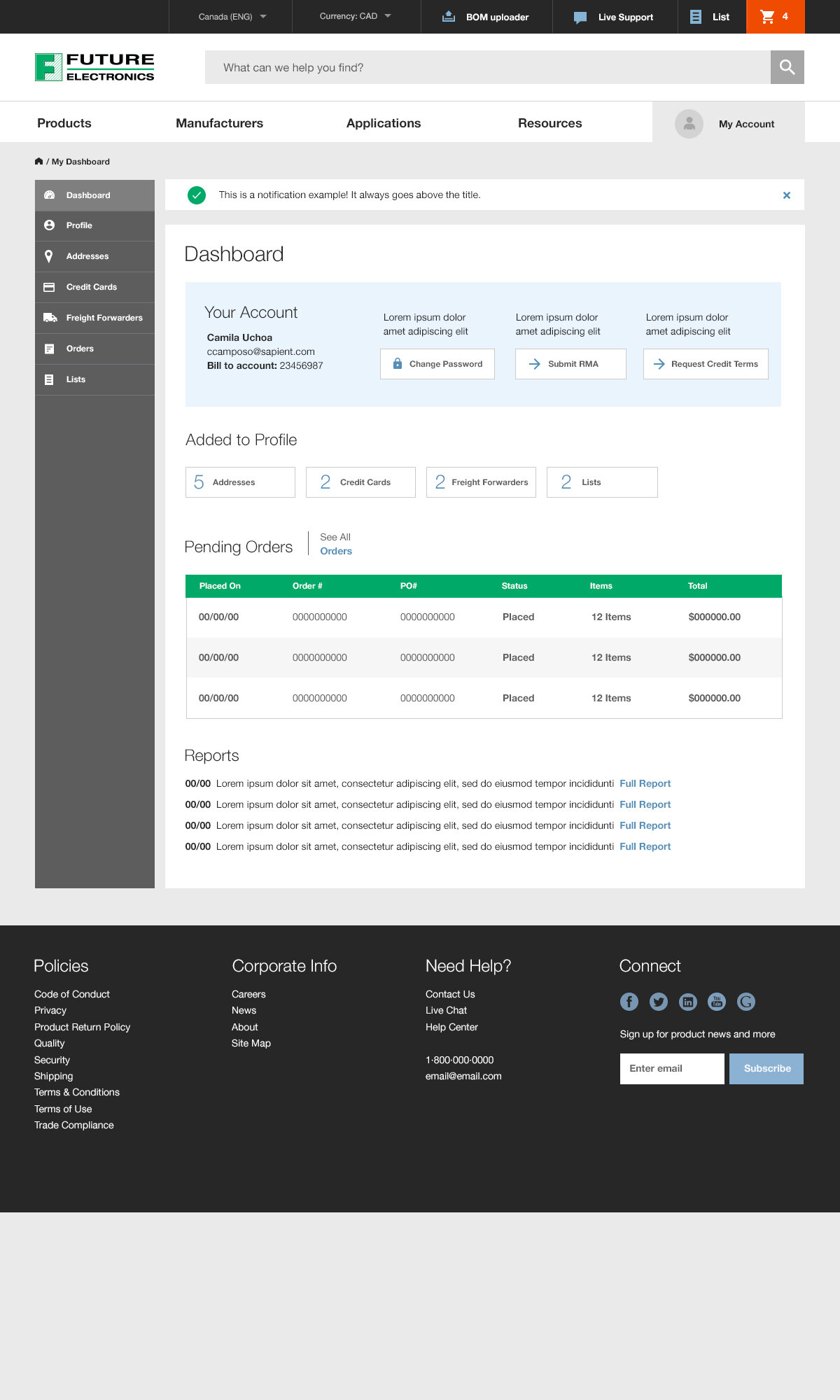Open the My Account menu label

coord(746,124)
